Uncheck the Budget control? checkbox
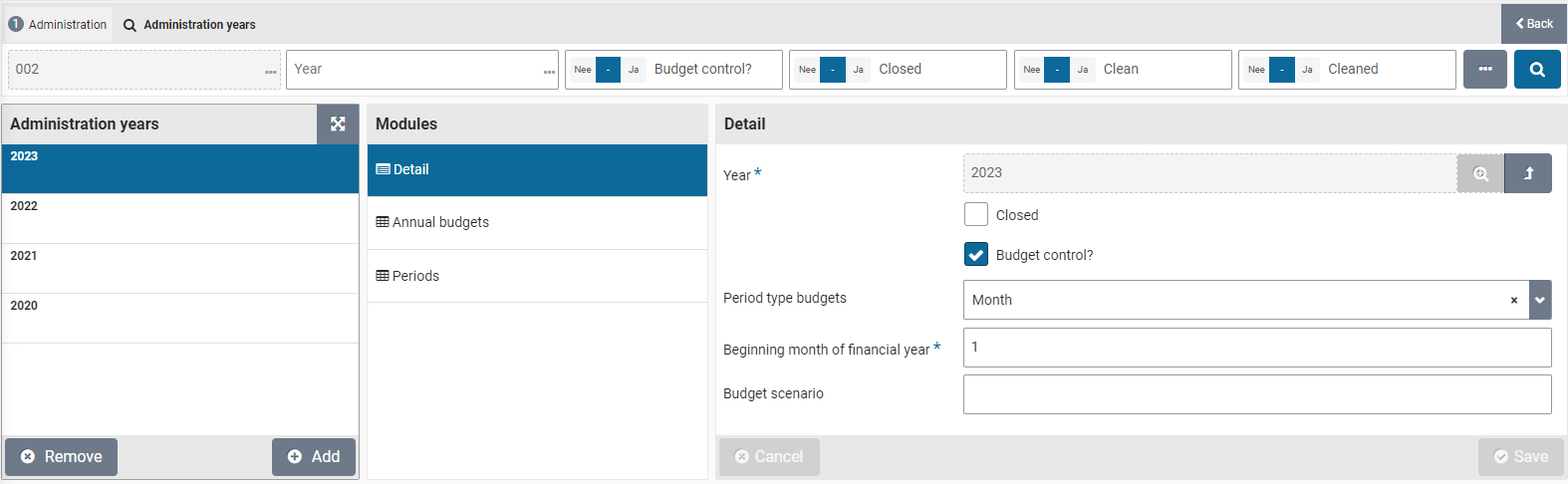Viewport: 1568px width, 484px height. (976, 254)
